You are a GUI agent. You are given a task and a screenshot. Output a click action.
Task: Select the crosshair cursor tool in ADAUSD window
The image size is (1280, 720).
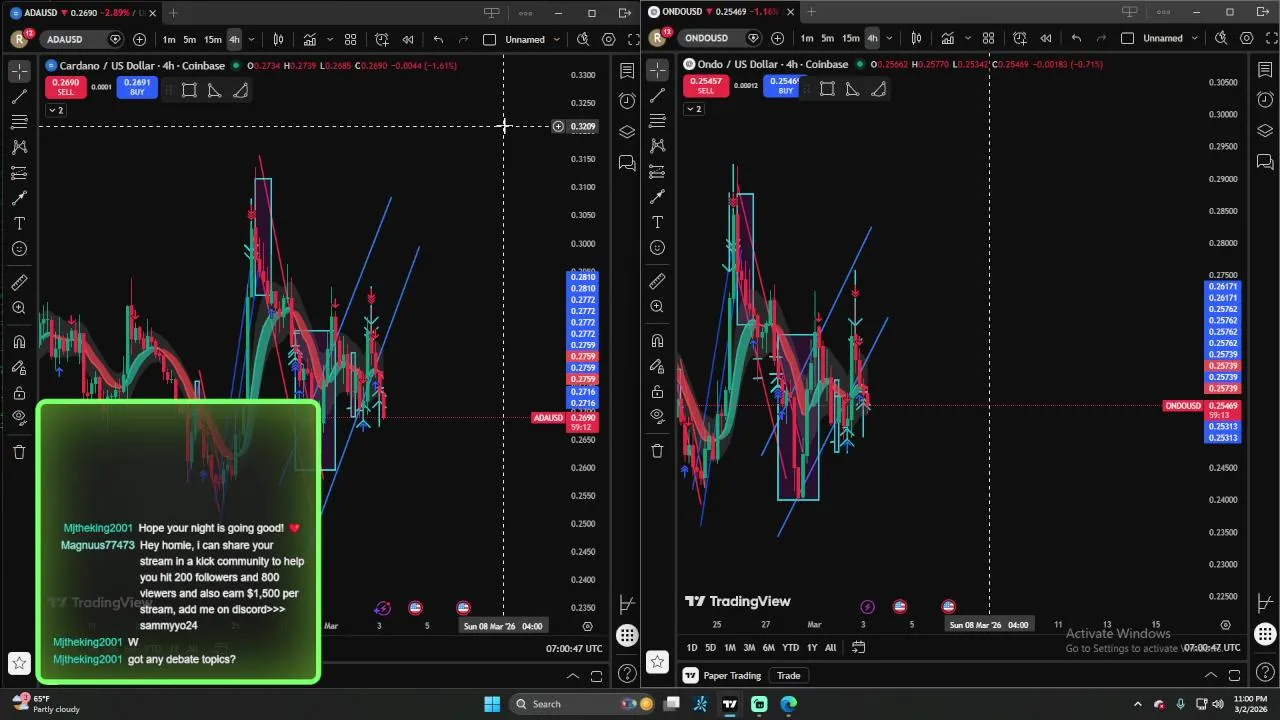(x=19, y=71)
